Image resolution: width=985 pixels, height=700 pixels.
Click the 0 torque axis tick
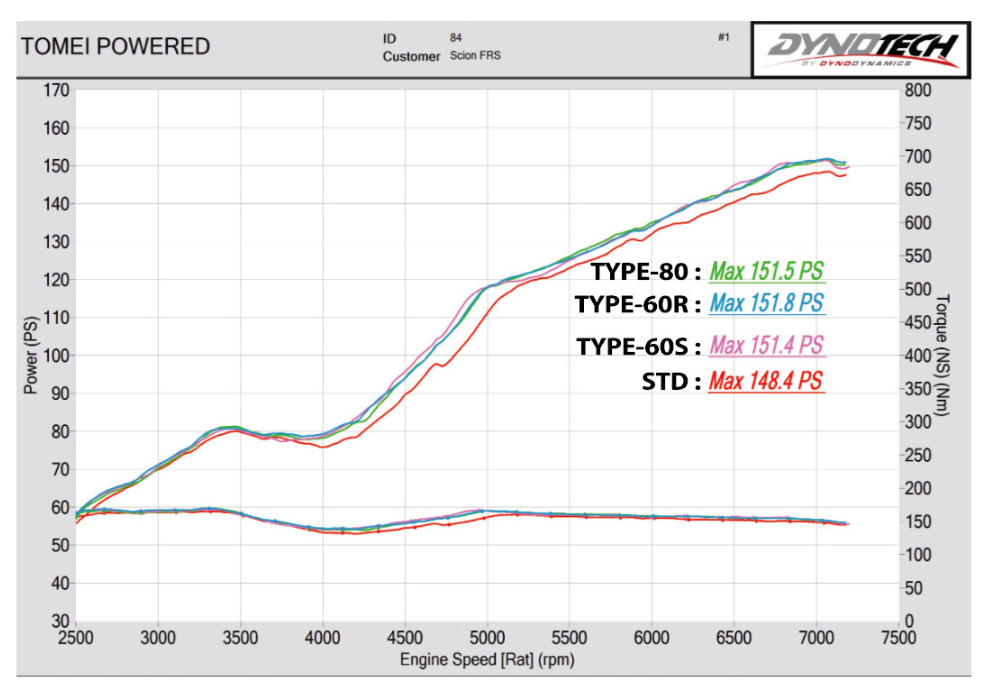(909, 621)
